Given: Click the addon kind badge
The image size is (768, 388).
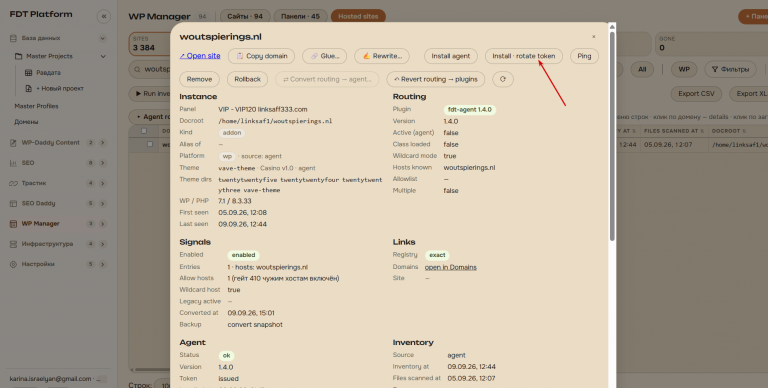Looking at the screenshot, I should 232,133.
